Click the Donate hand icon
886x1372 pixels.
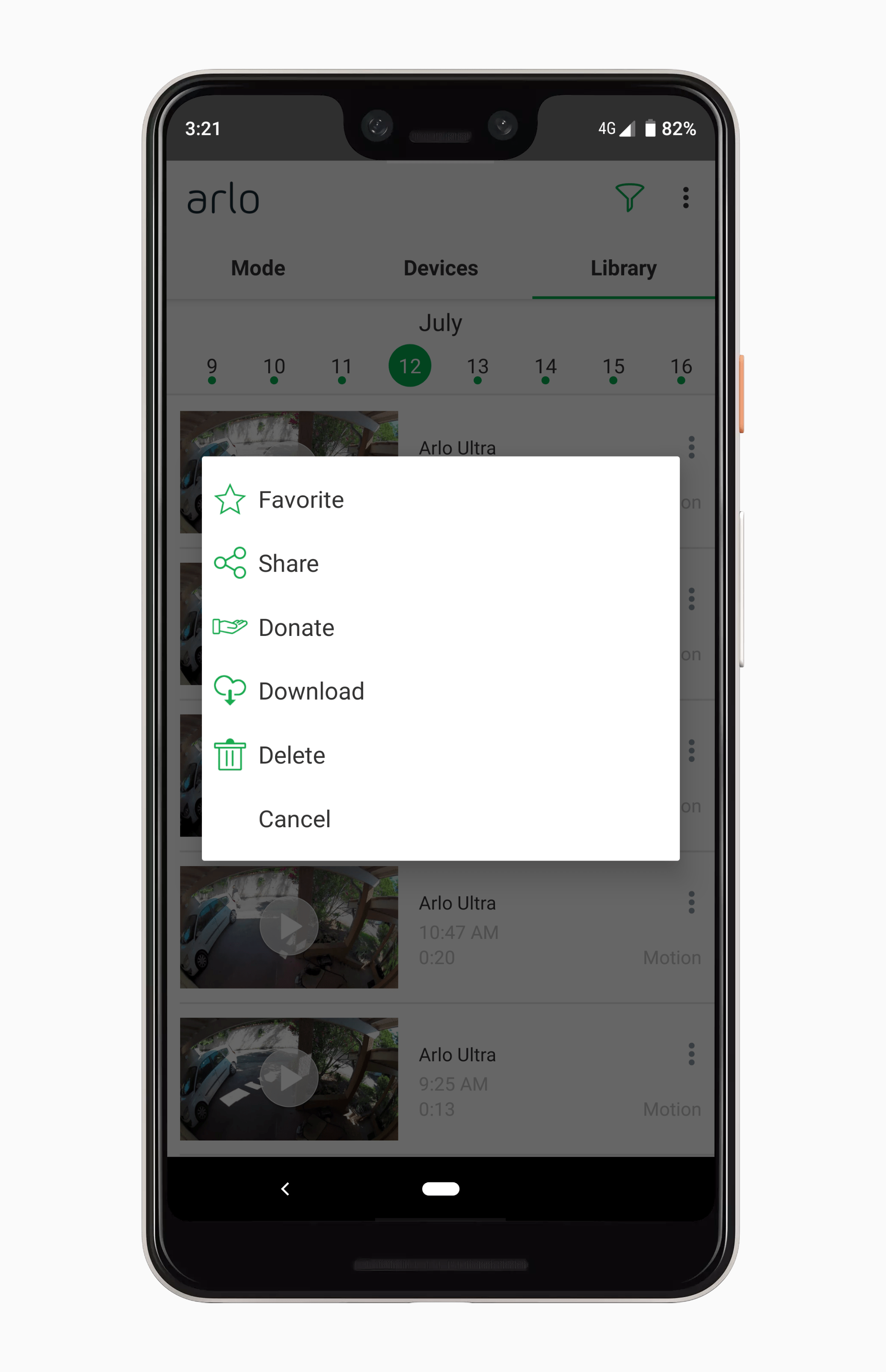tap(230, 628)
